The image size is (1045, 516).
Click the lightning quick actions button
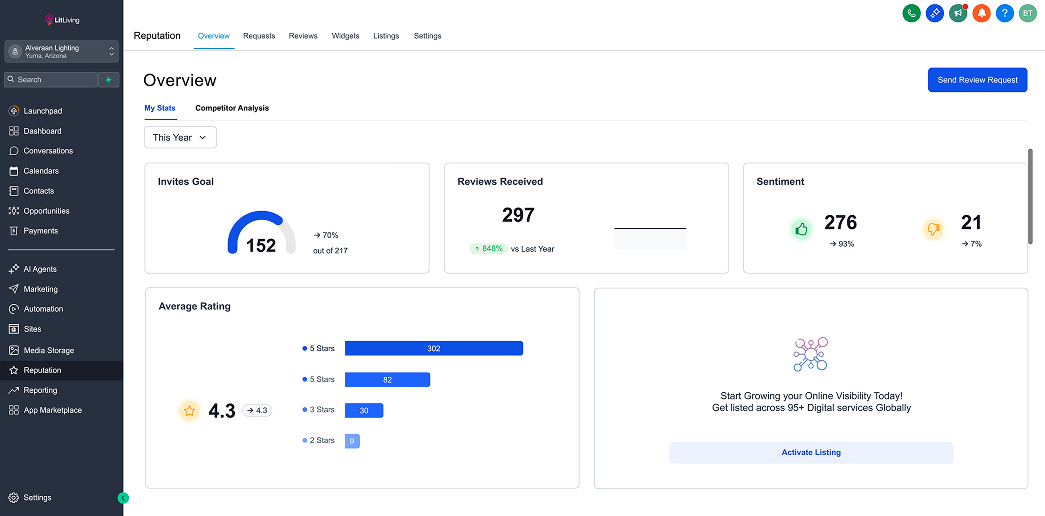pos(109,79)
